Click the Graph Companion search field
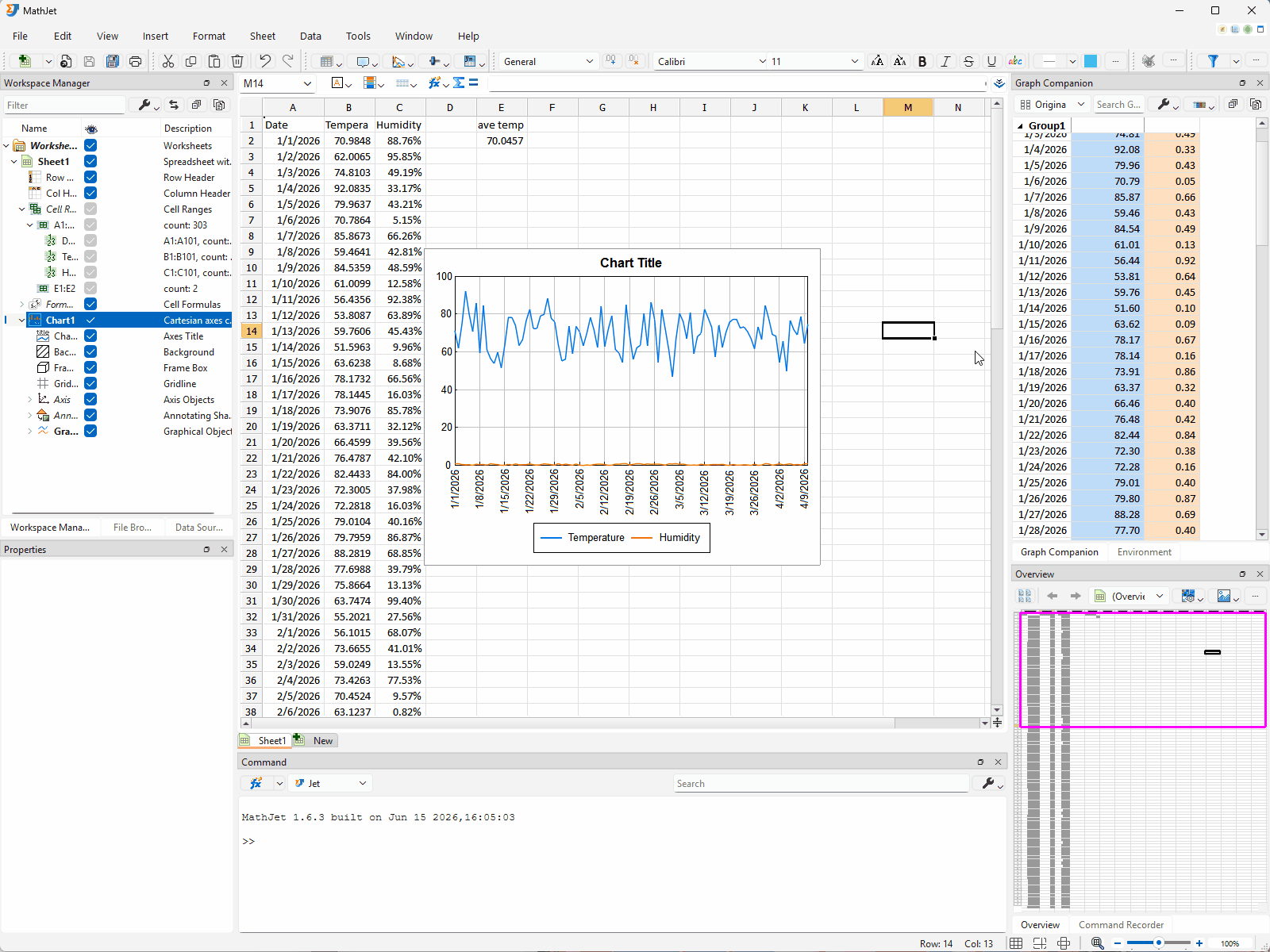Screen dimensions: 1270x952 tap(1118, 104)
